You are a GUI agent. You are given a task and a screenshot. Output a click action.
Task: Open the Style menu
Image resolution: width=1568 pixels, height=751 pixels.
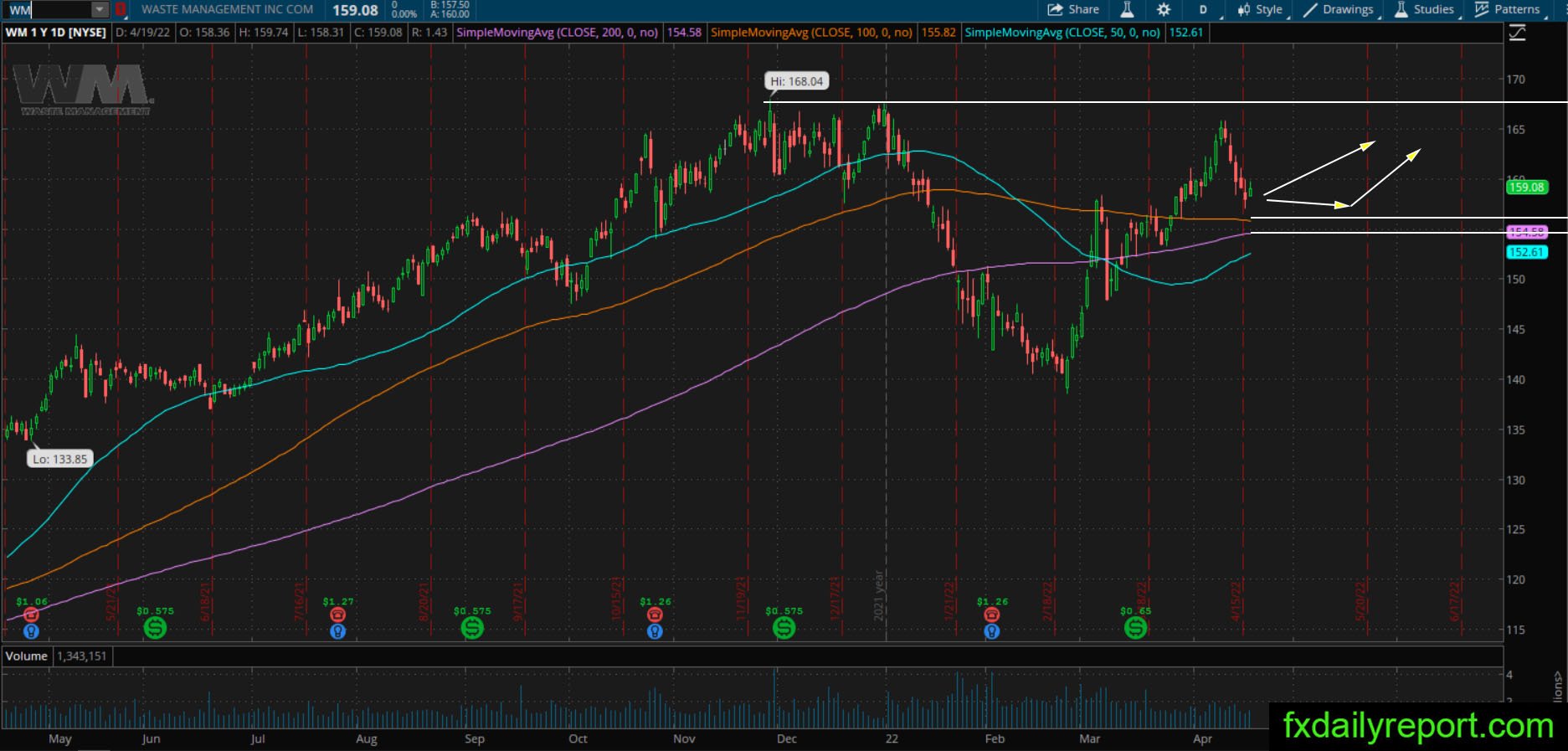[1261, 9]
